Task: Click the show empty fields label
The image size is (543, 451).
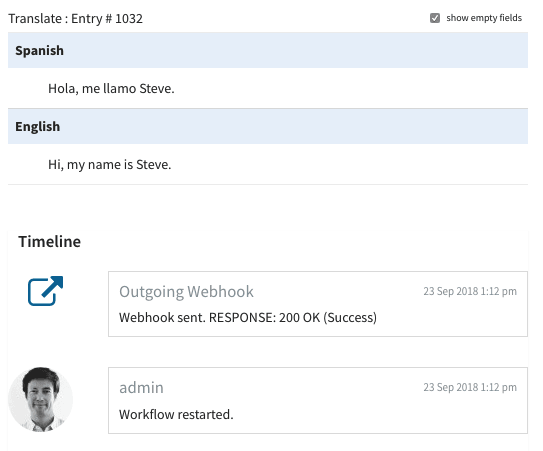Action: pos(484,18)
